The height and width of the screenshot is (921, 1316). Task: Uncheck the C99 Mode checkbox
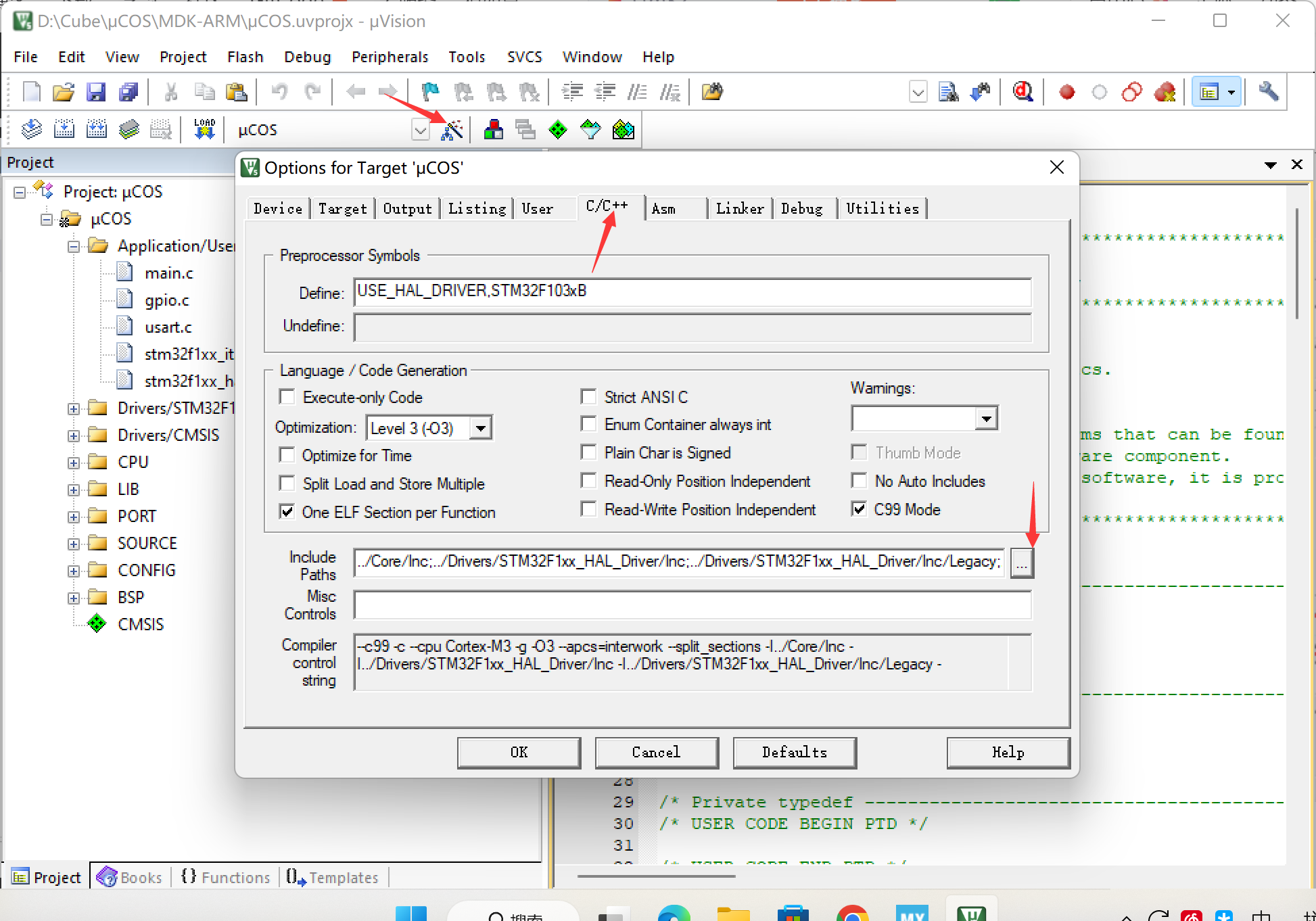click(x=859, y=509)
